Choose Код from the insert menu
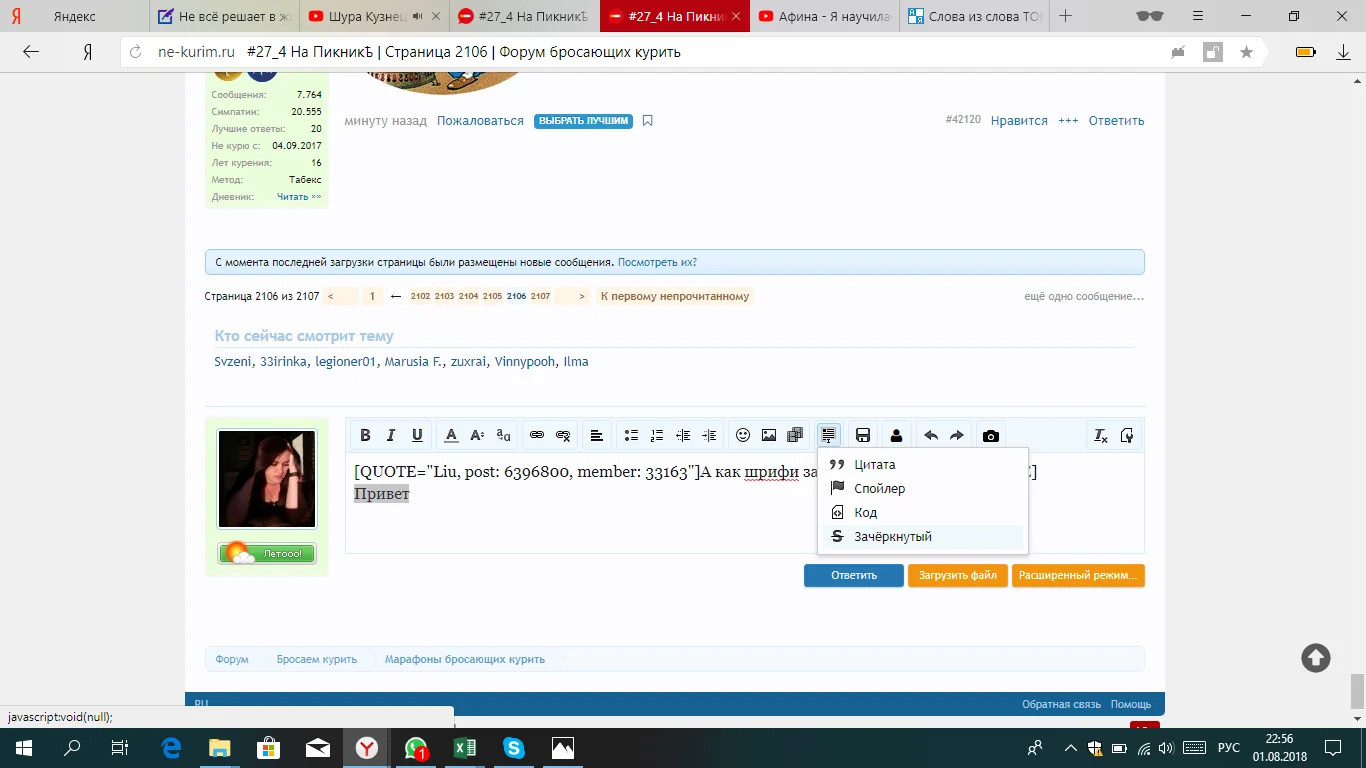Viewport: 1366px width, 768px height. pyautogui.click(x=923, y=513)
